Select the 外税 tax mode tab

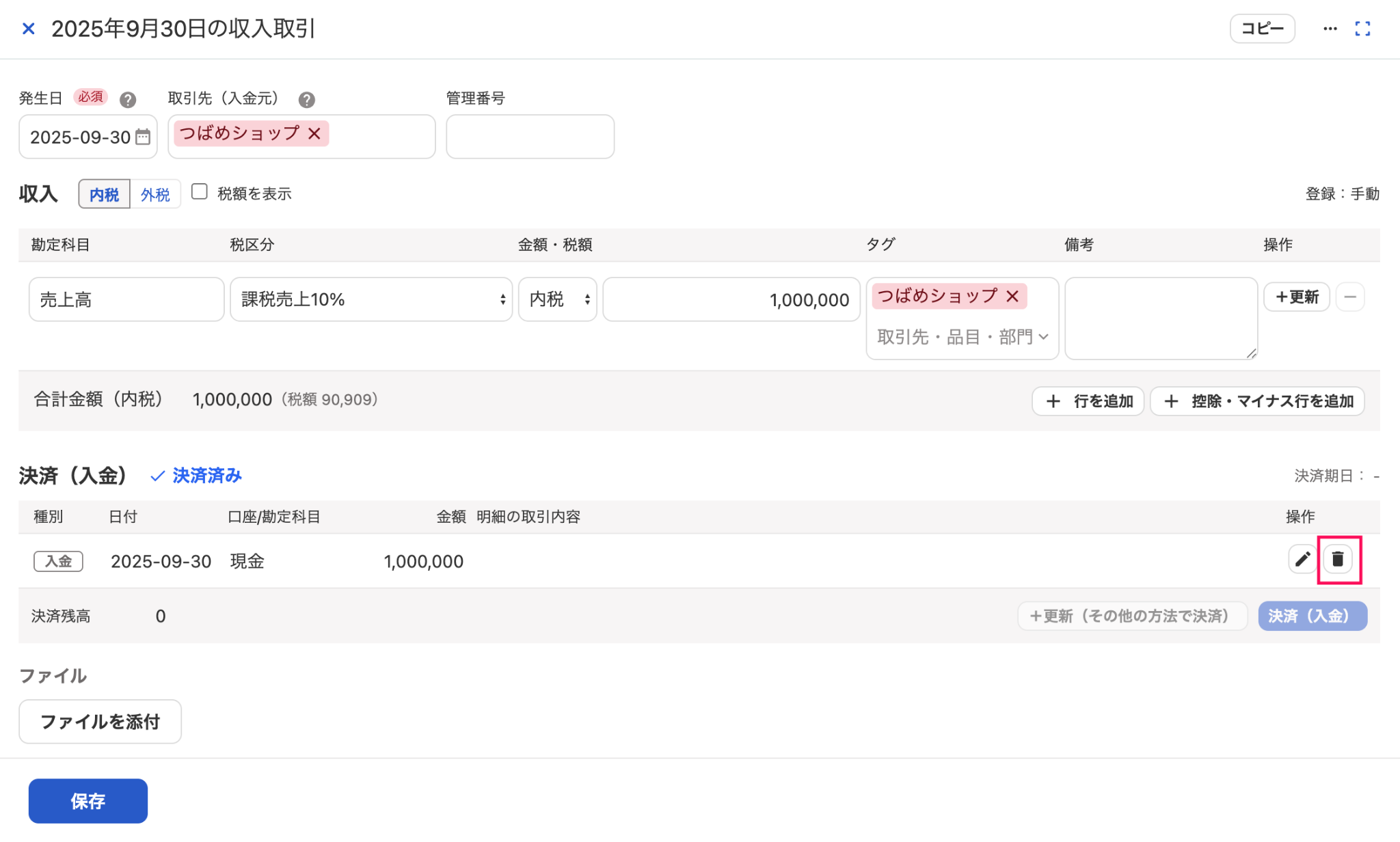tap(155, 194)
